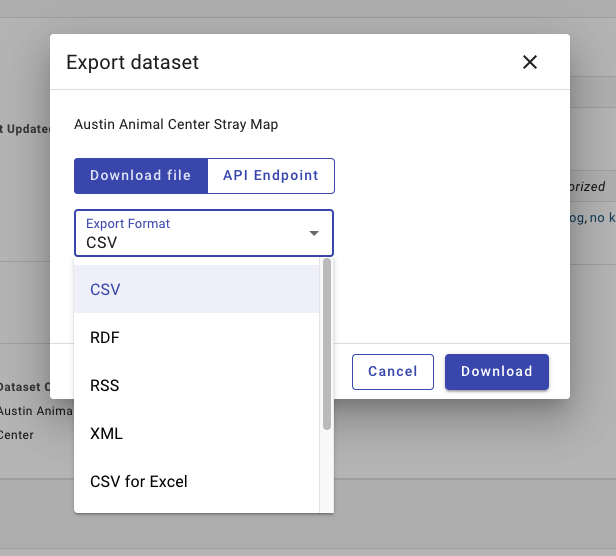This screenshot has width=616, height=556.
Task: Pick XML from the format list
Action: click(196, 433)
